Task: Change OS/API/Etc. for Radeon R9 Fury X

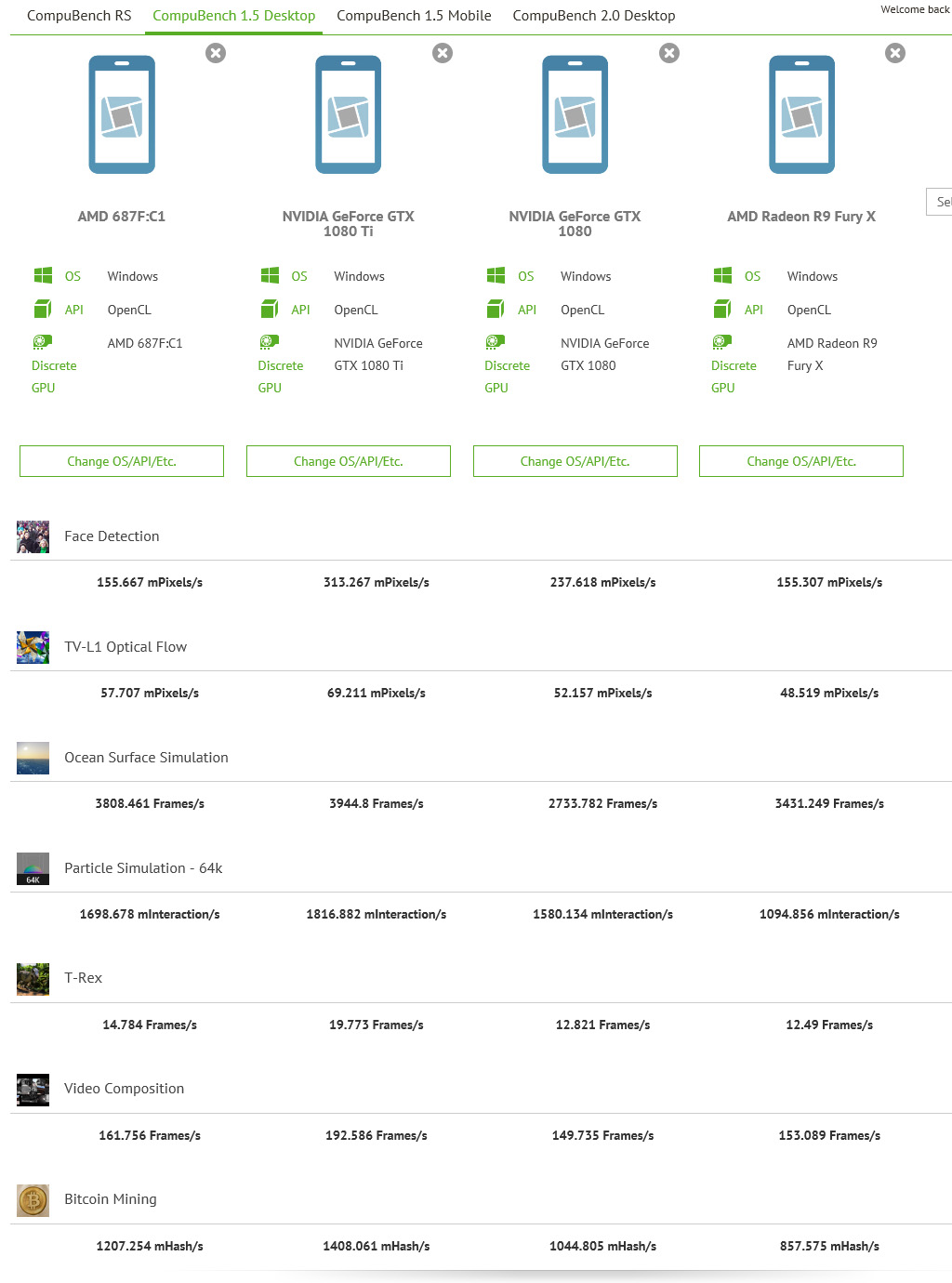Action: point(801,461)
